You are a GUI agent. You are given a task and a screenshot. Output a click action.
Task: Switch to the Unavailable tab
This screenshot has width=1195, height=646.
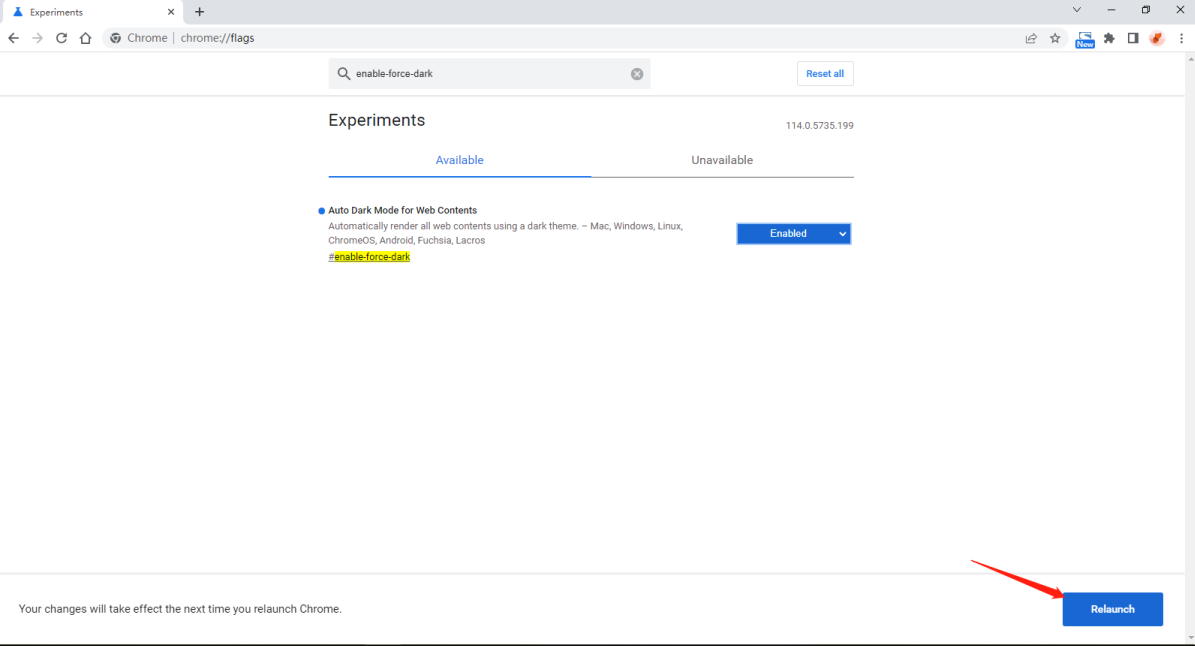[722, 160]
